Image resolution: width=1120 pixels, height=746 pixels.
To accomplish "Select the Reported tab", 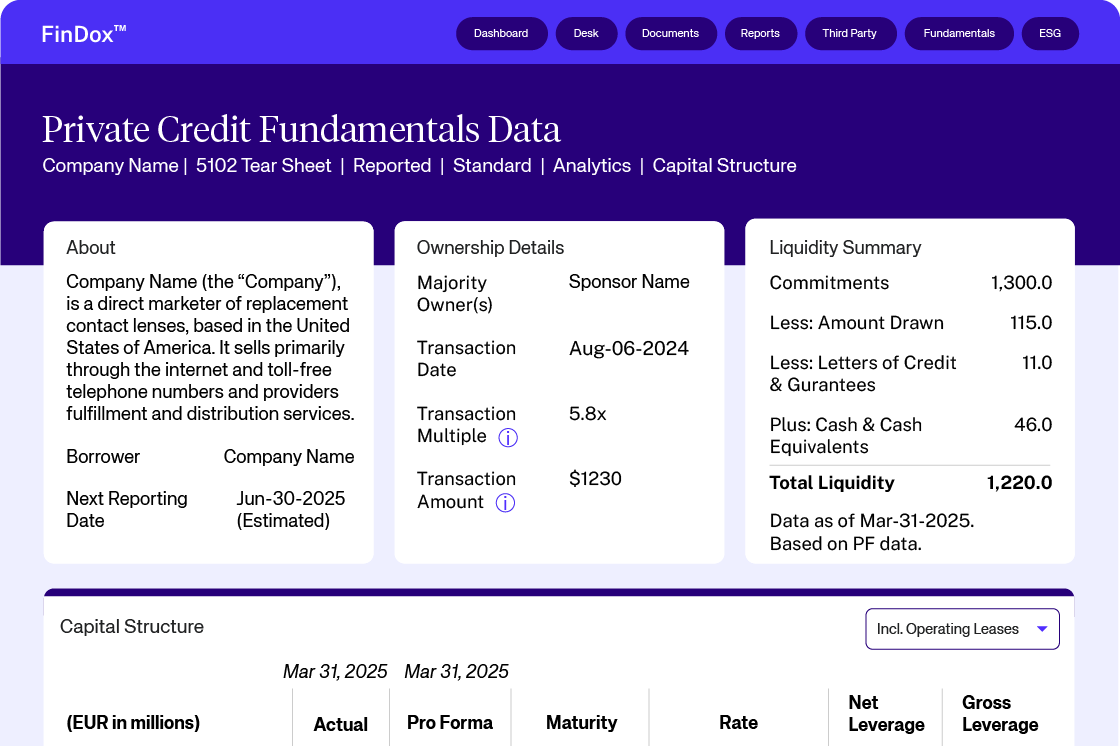I will tap(392, 166).
